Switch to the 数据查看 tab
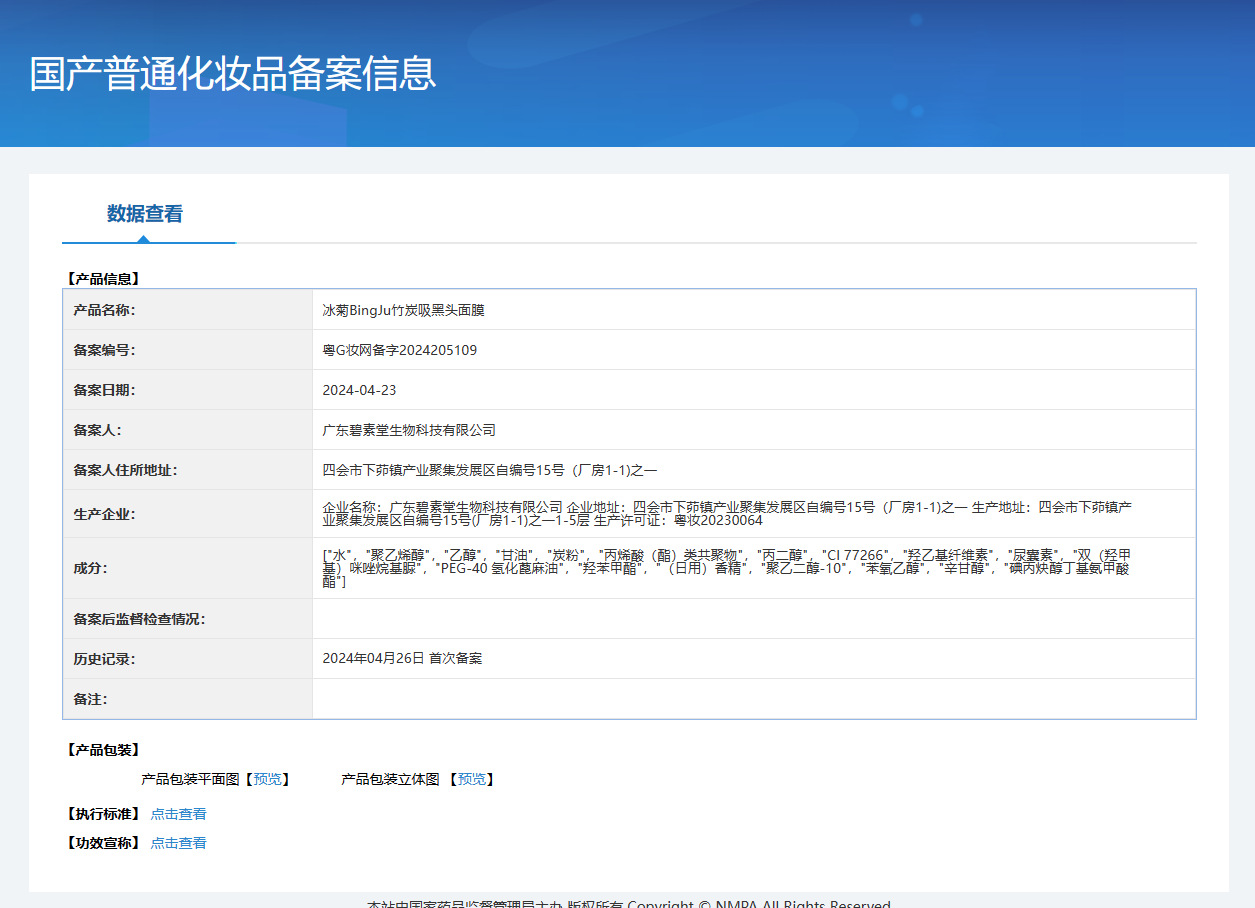 coord(145,214)
